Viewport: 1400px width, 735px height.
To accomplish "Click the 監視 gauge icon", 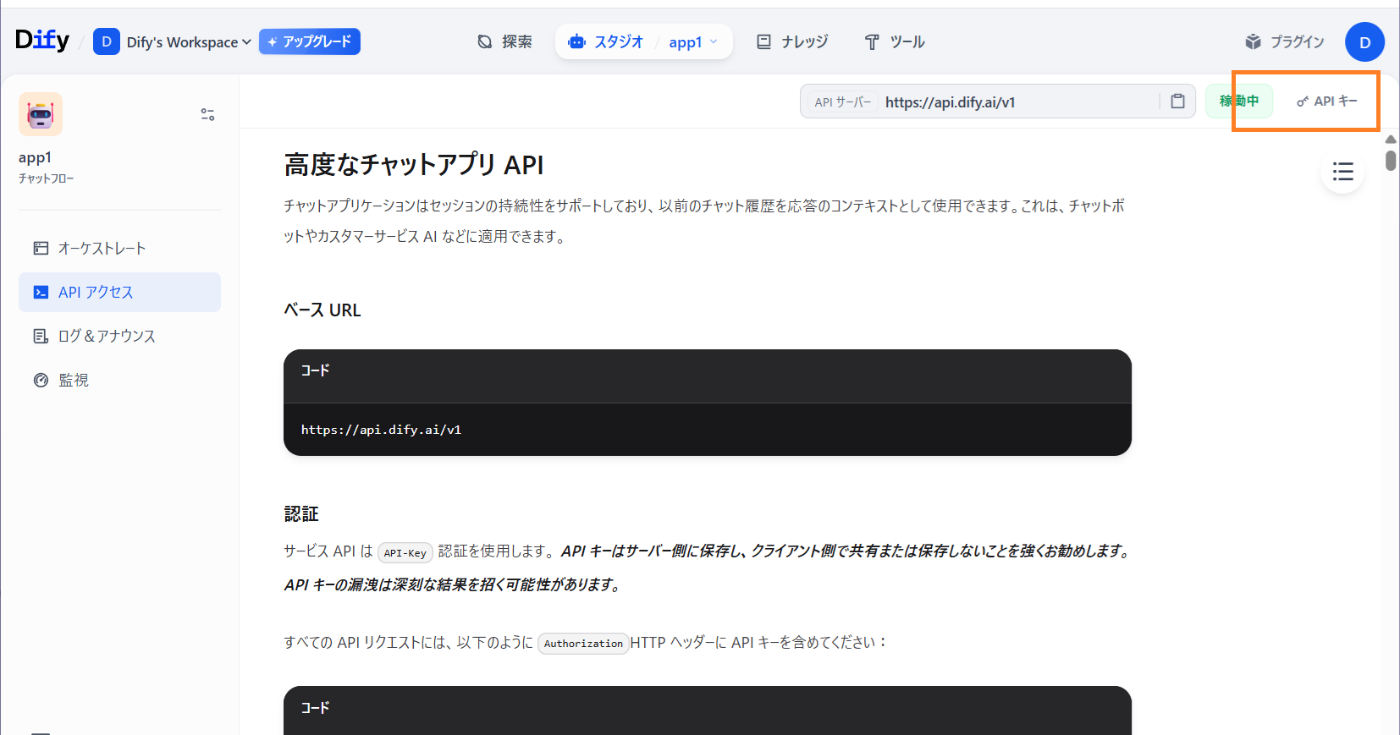I will tap(41, 380).
